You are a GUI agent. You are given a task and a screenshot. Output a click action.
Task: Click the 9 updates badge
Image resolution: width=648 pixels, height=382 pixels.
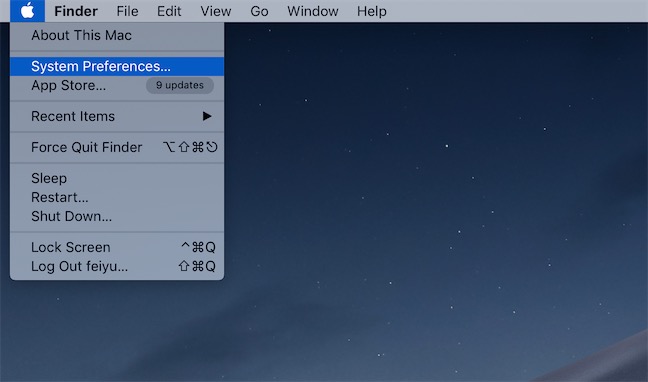[x=180, y=85]
